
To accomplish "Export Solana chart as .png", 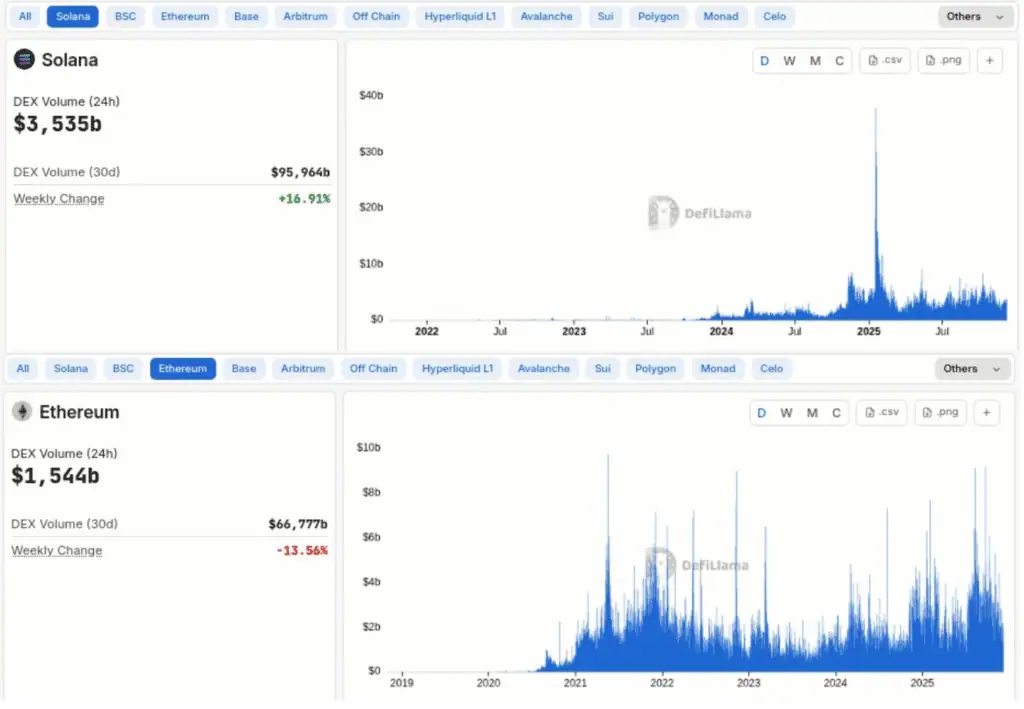I will [943, 61].
